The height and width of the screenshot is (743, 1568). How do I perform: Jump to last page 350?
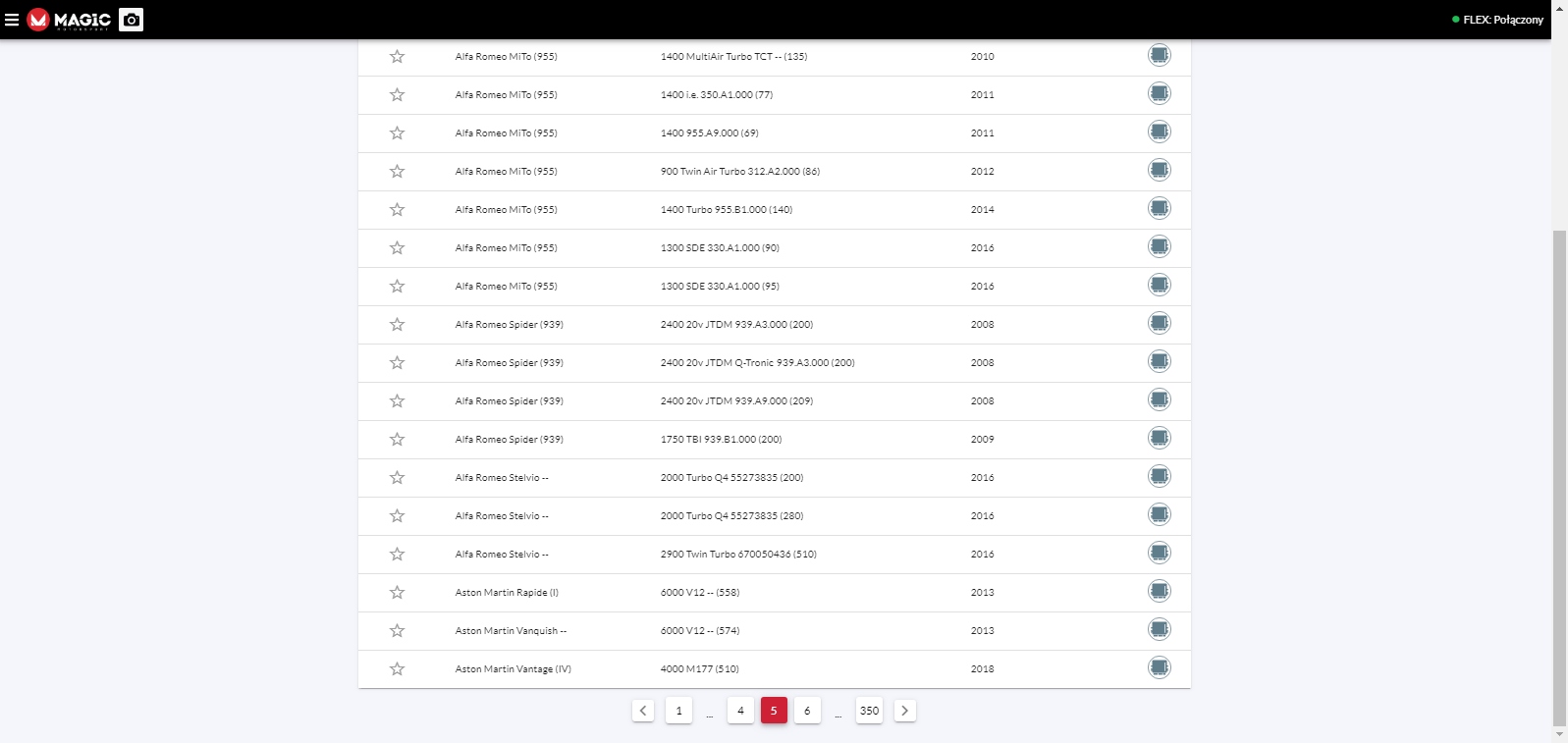point(869,711)
